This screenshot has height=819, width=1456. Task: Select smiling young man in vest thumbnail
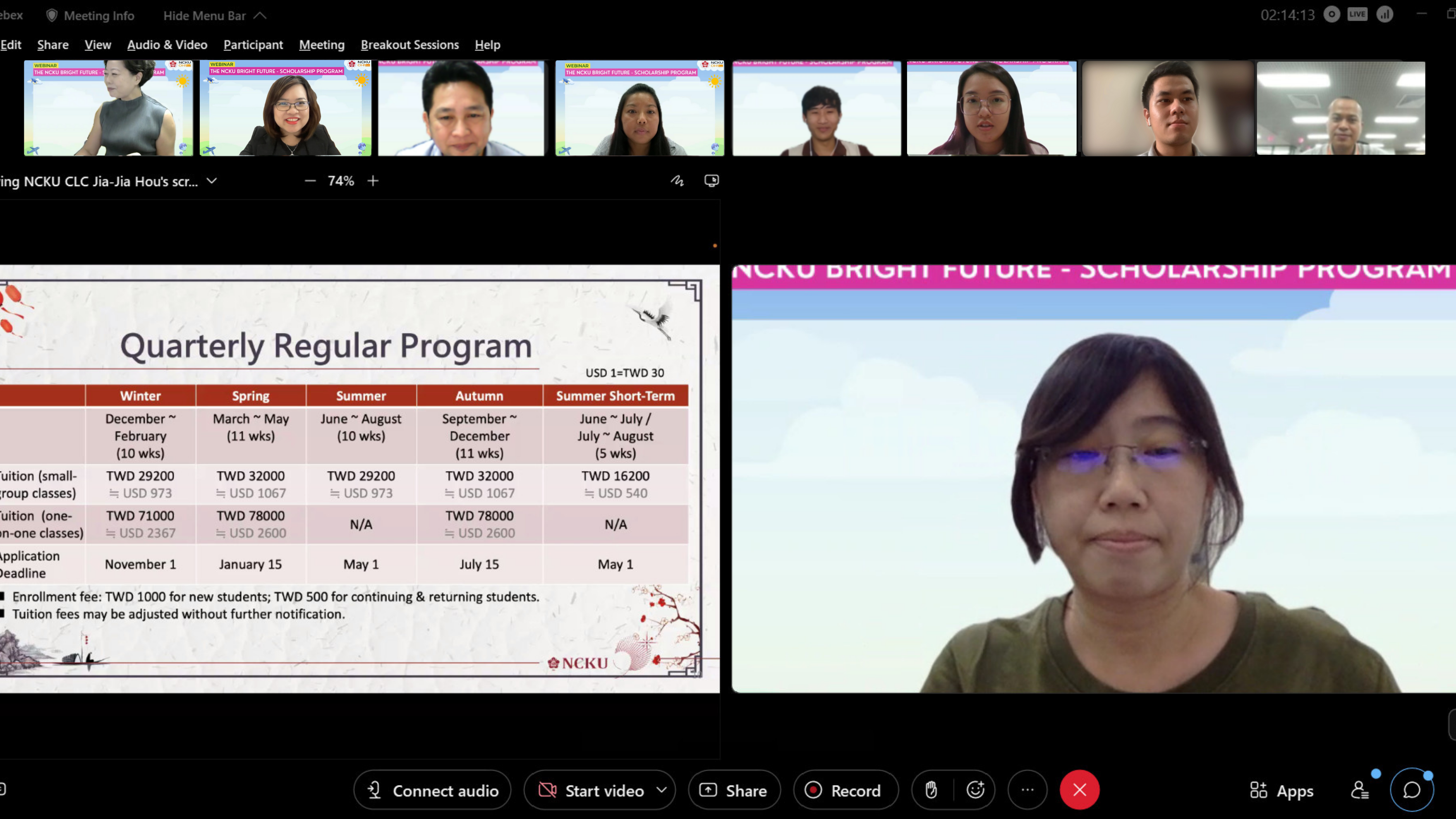pos(817,108)
